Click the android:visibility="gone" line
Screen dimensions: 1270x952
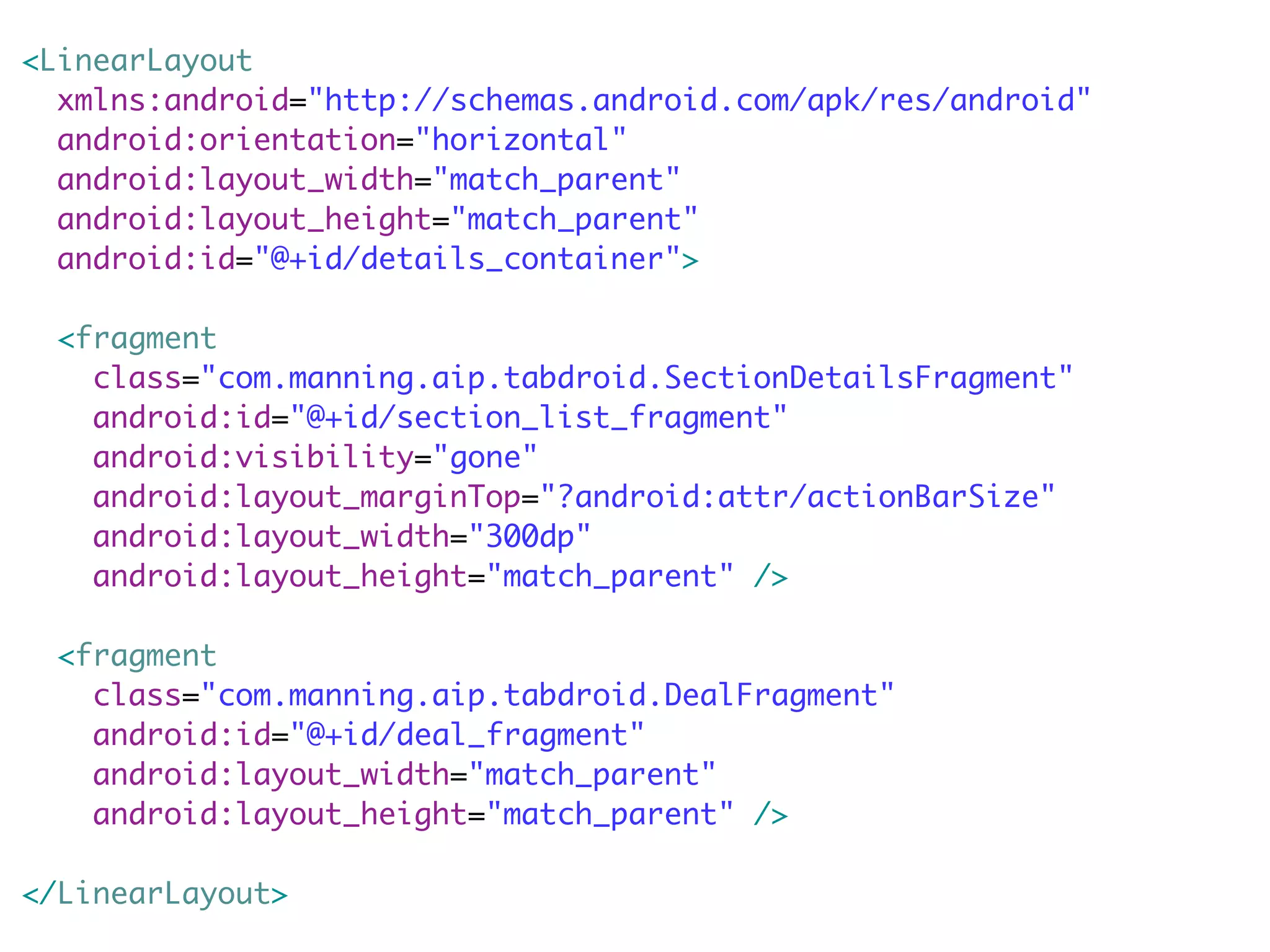(315, 458)
